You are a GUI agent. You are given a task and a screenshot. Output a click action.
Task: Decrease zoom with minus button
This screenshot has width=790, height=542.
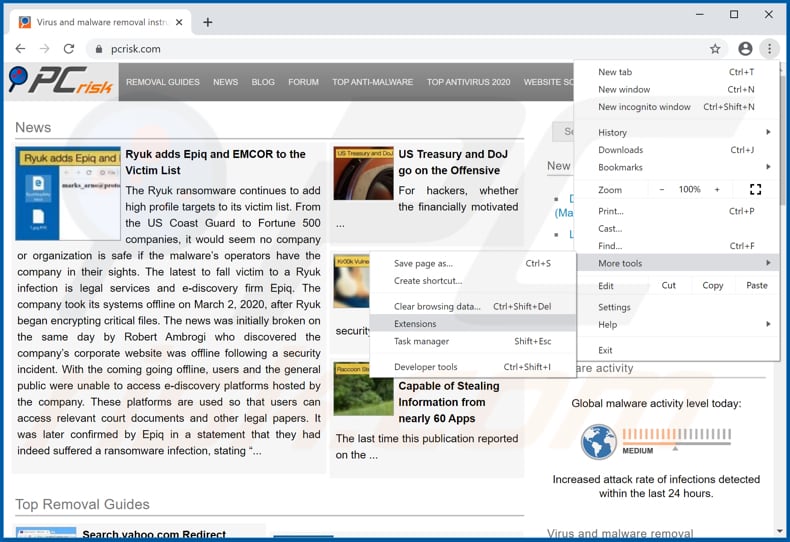(661, 190)
